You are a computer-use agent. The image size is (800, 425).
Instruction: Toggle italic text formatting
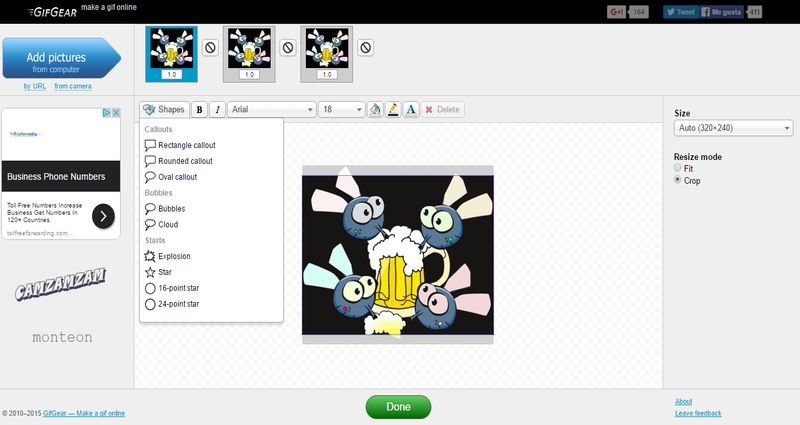[217, 110]
